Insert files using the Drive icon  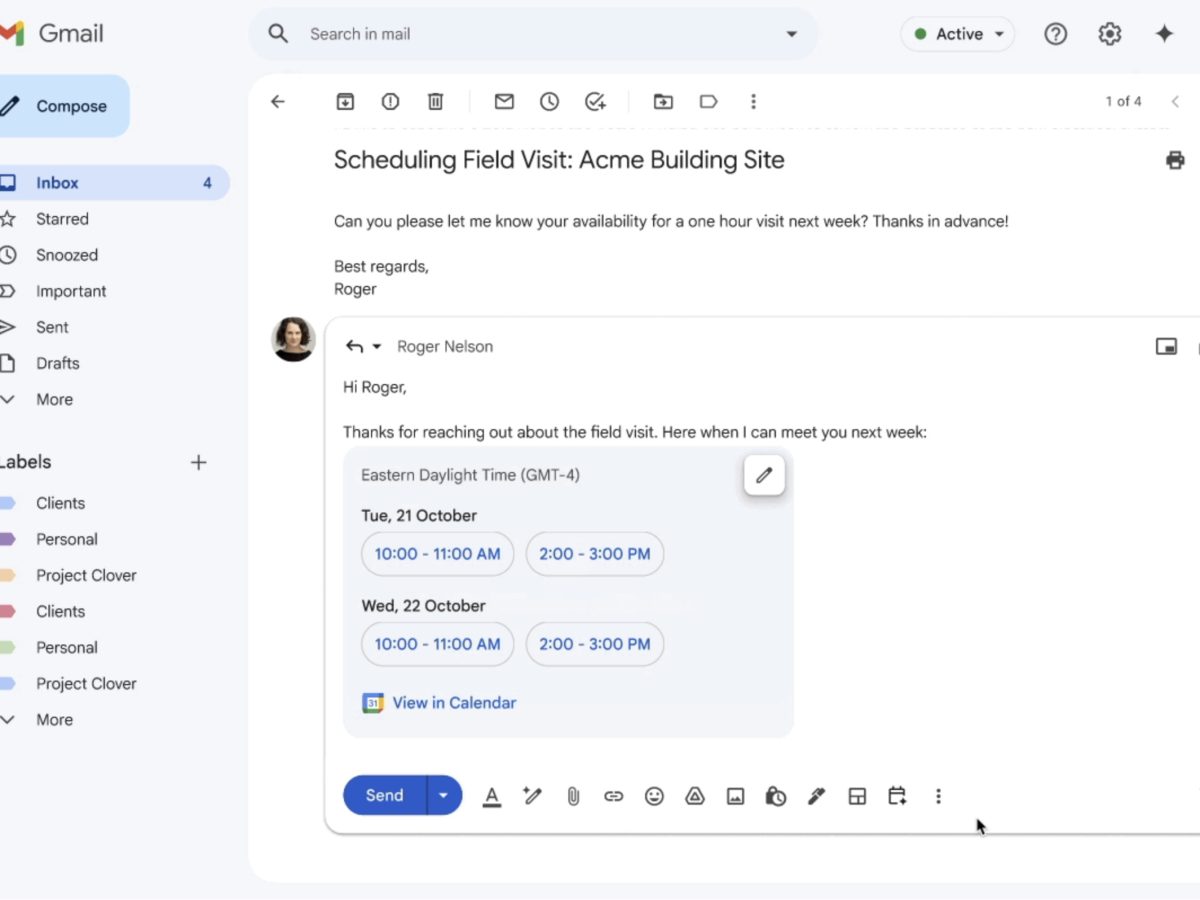695,796
